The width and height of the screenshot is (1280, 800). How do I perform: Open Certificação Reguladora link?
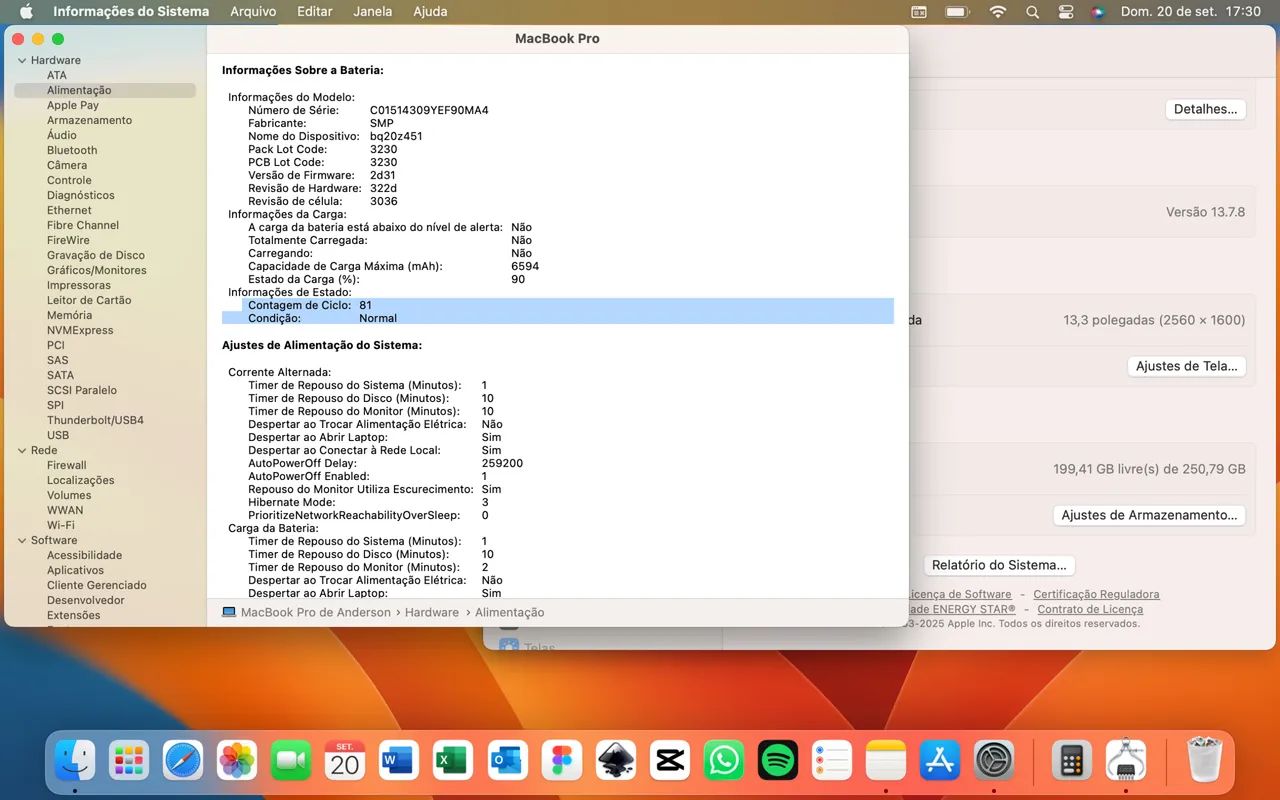point(1096,594)
